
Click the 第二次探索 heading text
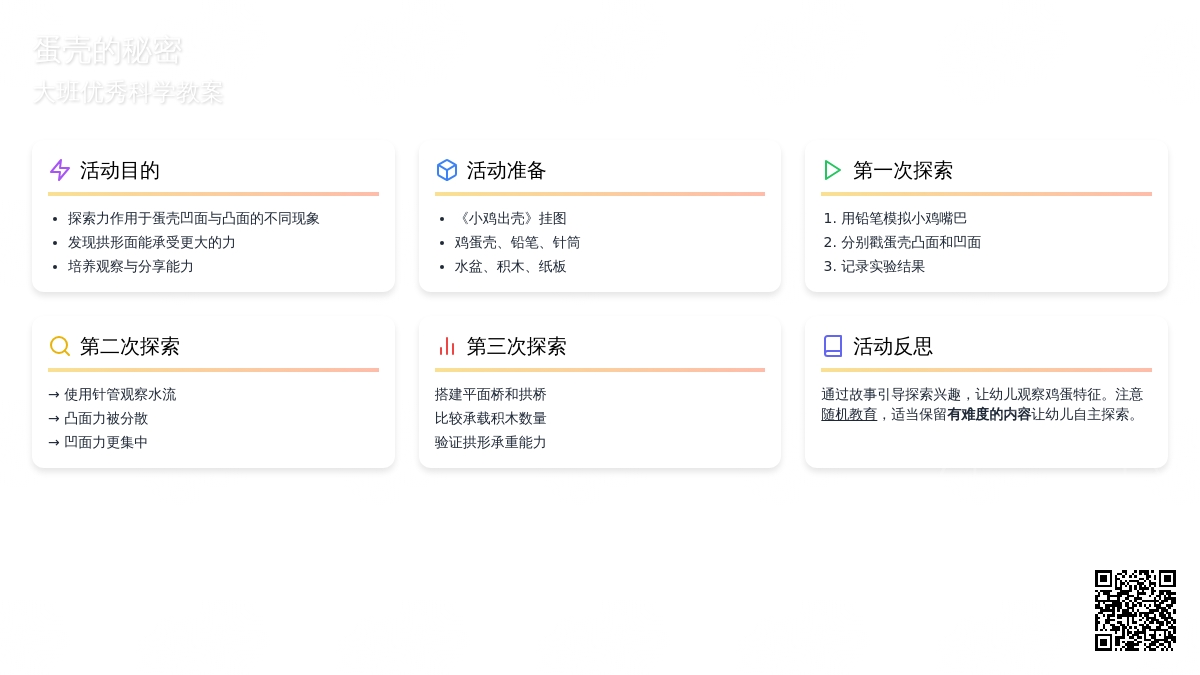pyautogui.click(x=130, y=347)
